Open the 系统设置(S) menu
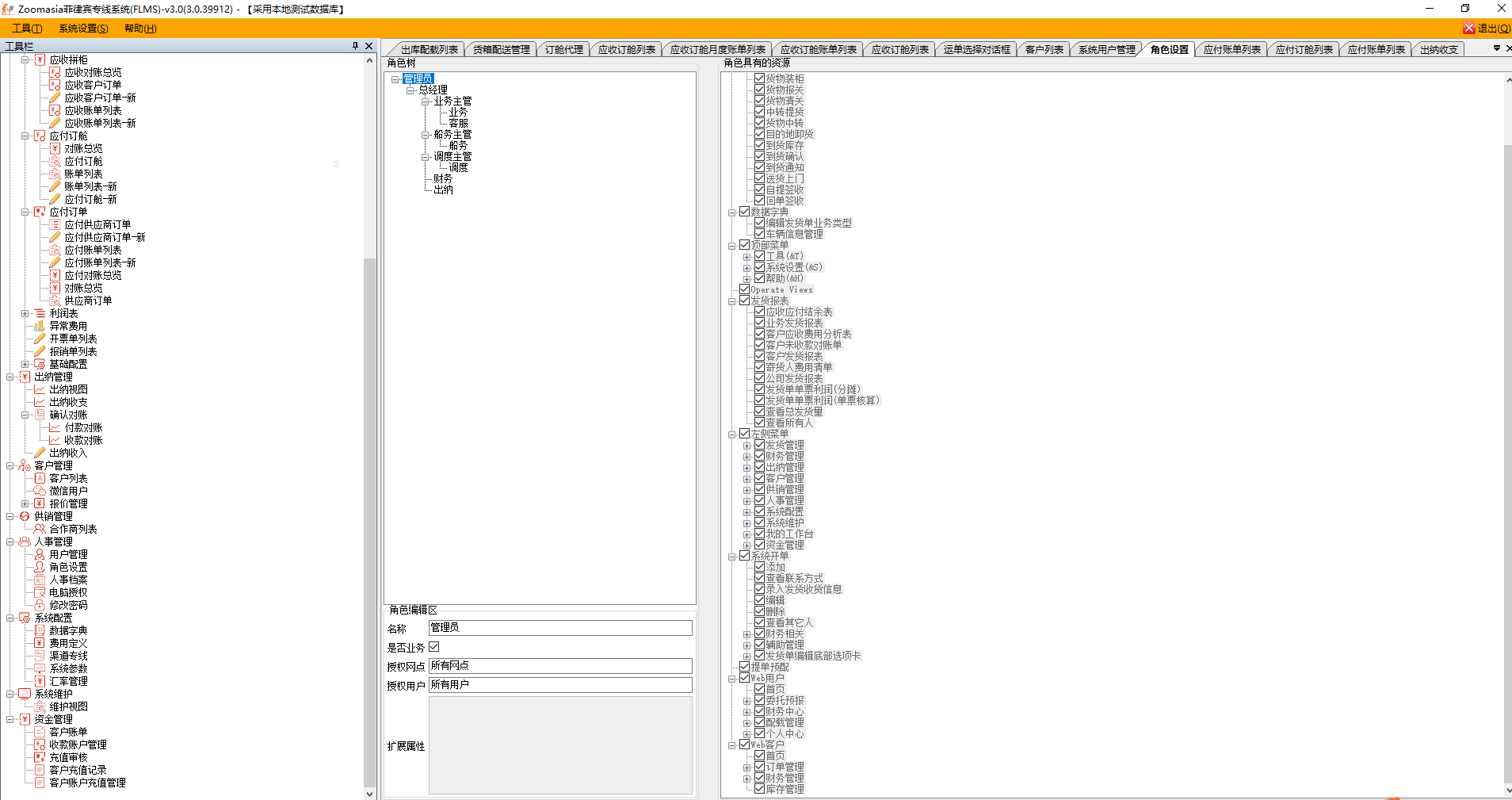 coord(83,29)
